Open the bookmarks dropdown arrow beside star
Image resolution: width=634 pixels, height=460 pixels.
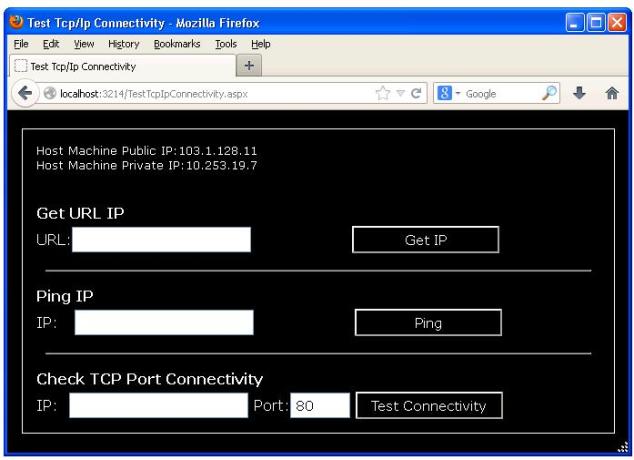400,93
